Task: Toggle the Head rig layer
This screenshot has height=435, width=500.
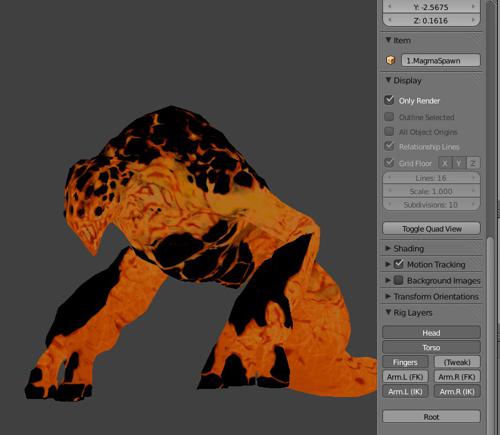Action: coord(431,333)
